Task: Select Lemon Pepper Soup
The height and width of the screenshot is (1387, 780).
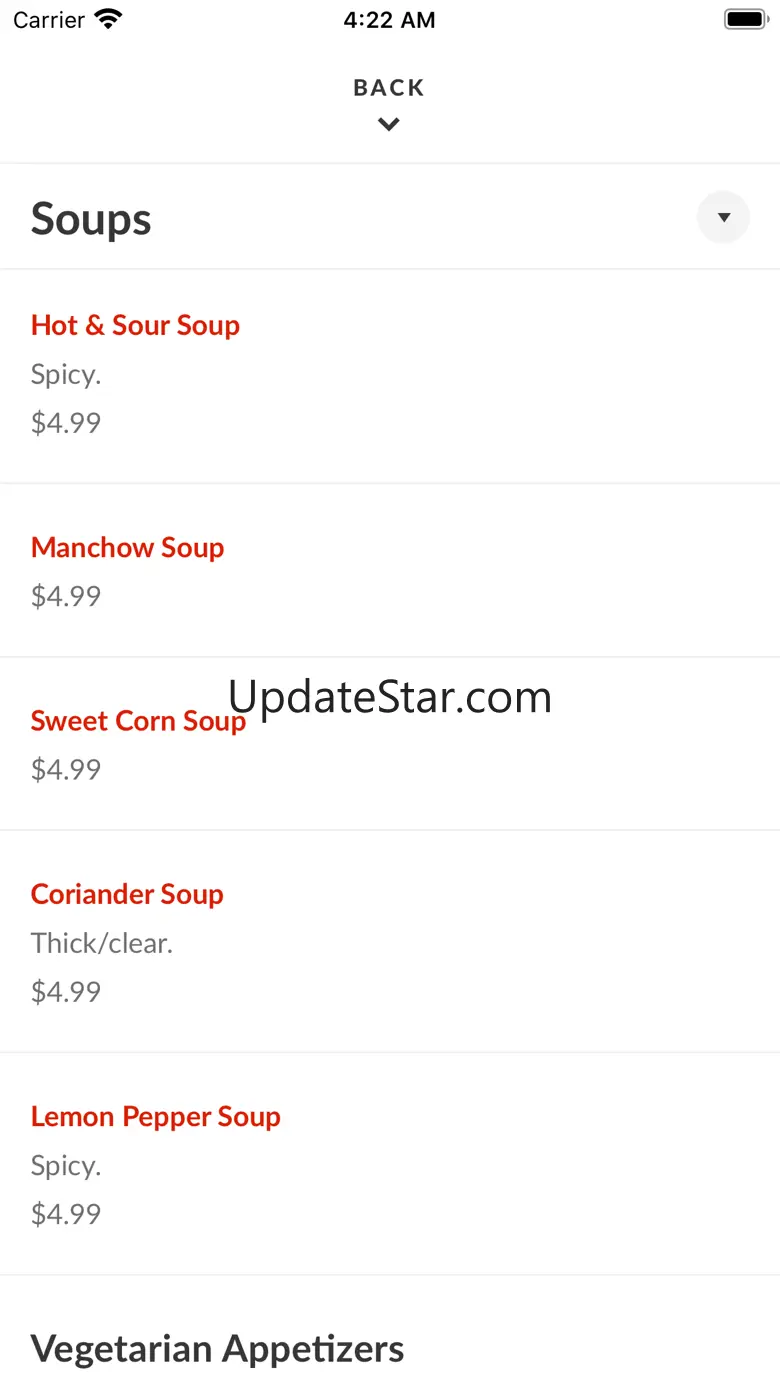Action: (x=155, y=1116)
